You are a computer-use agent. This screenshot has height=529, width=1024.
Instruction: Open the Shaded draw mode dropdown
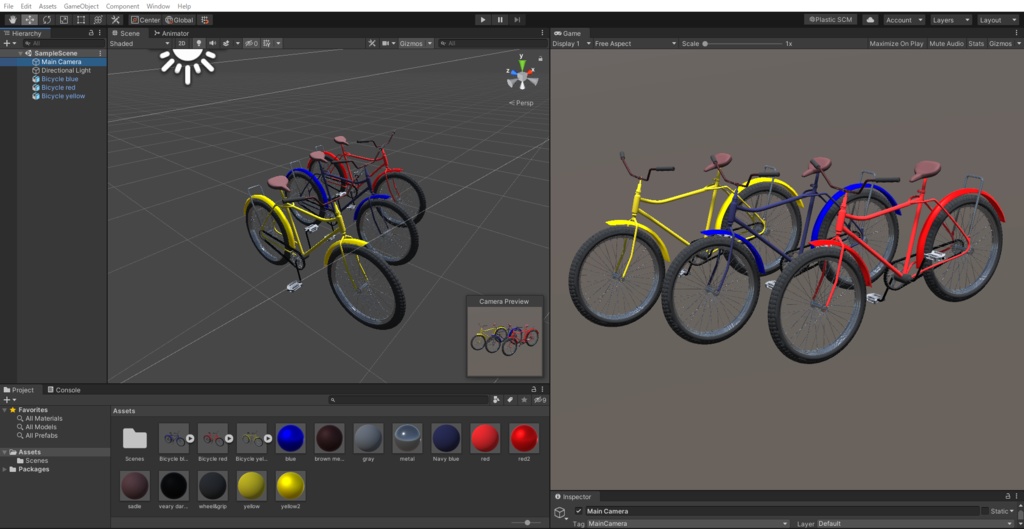point(140,43)
